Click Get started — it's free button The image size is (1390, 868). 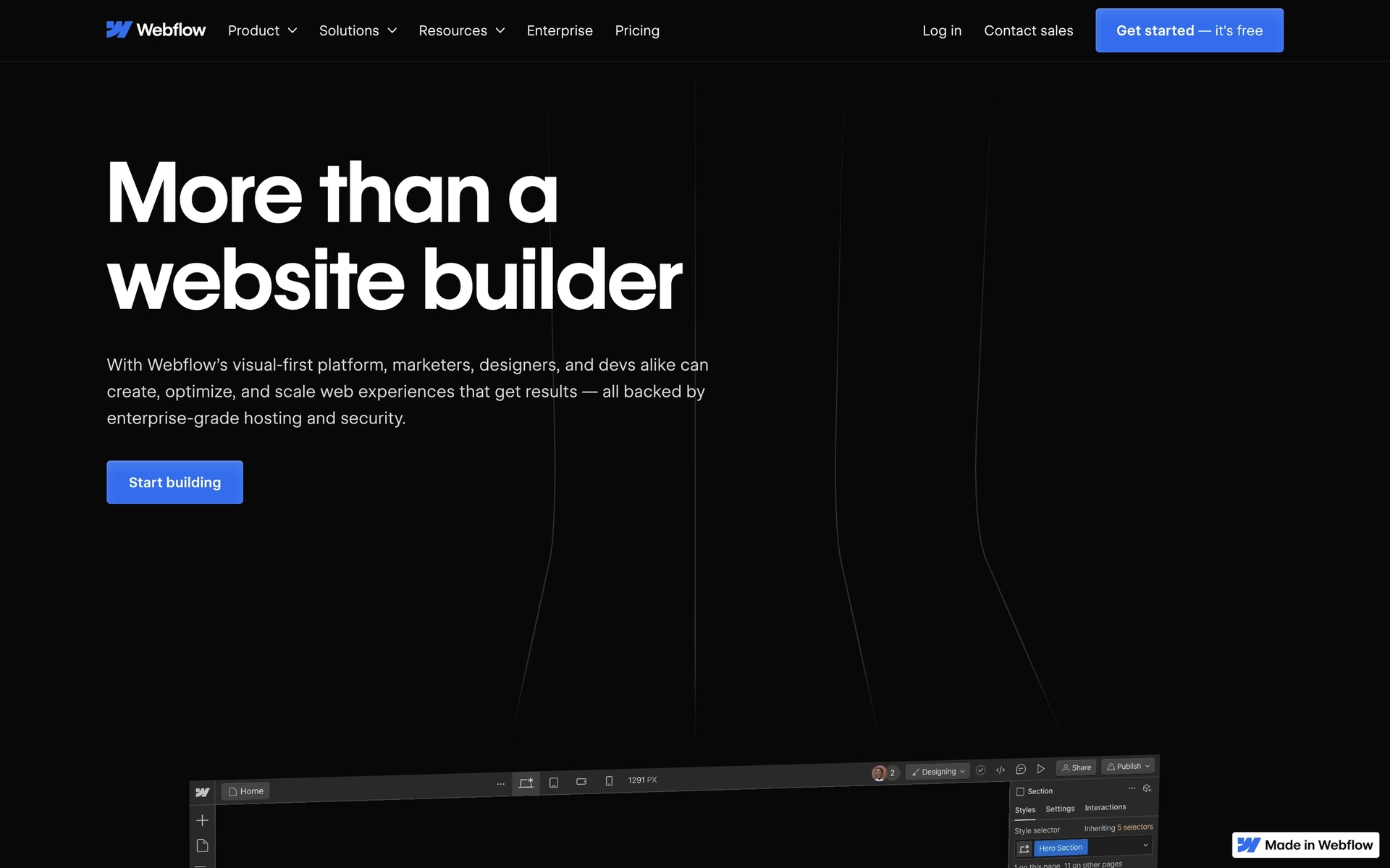[1189, 30]
